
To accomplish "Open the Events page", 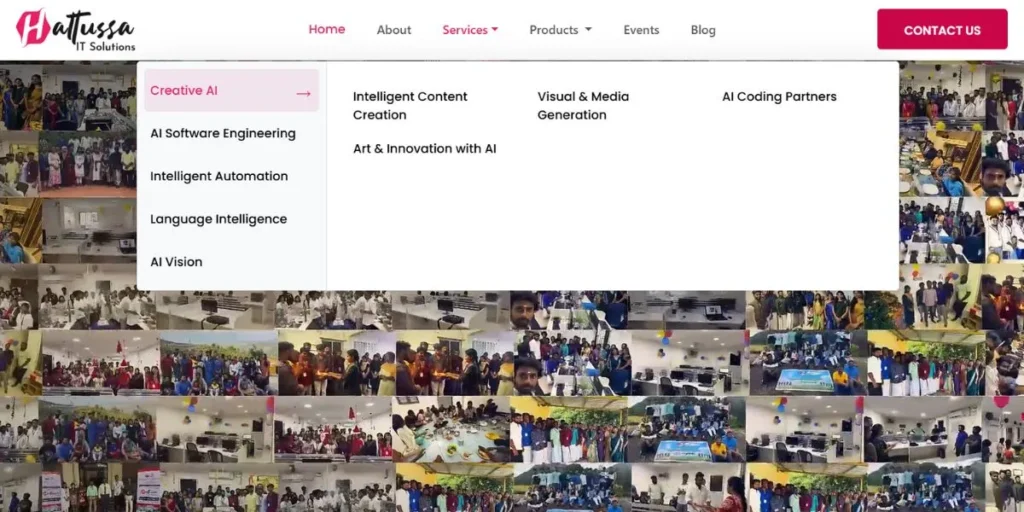I will (x=641, y=30).
